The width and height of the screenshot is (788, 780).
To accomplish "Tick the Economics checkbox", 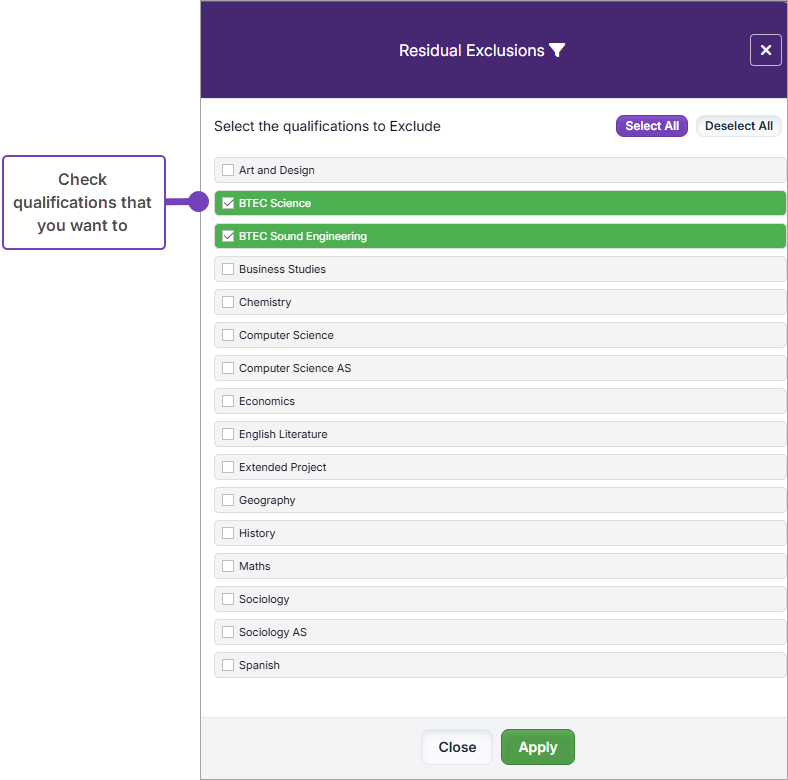I will pos(228,401).
